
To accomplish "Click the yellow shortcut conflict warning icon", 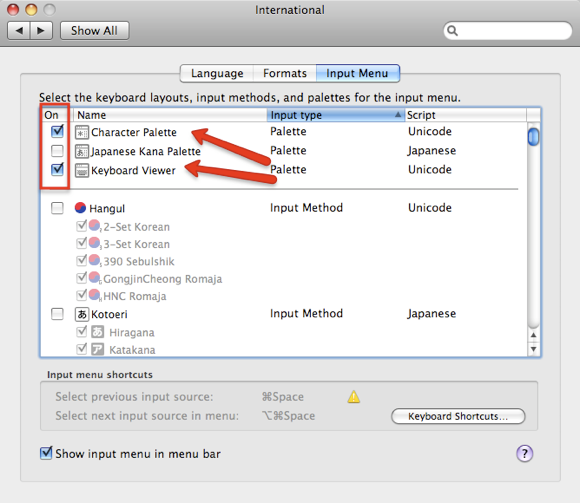I will click(x=354, y=396).
